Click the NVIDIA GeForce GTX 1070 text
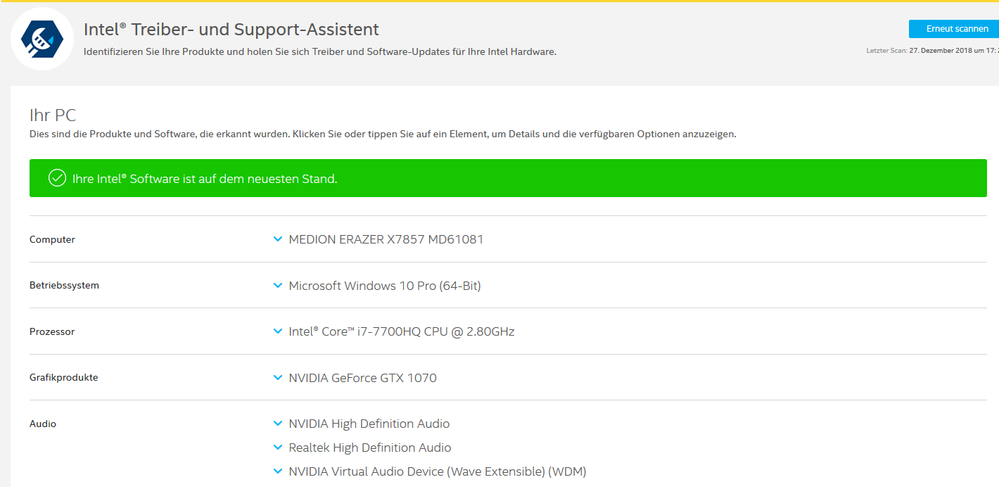 363,377
